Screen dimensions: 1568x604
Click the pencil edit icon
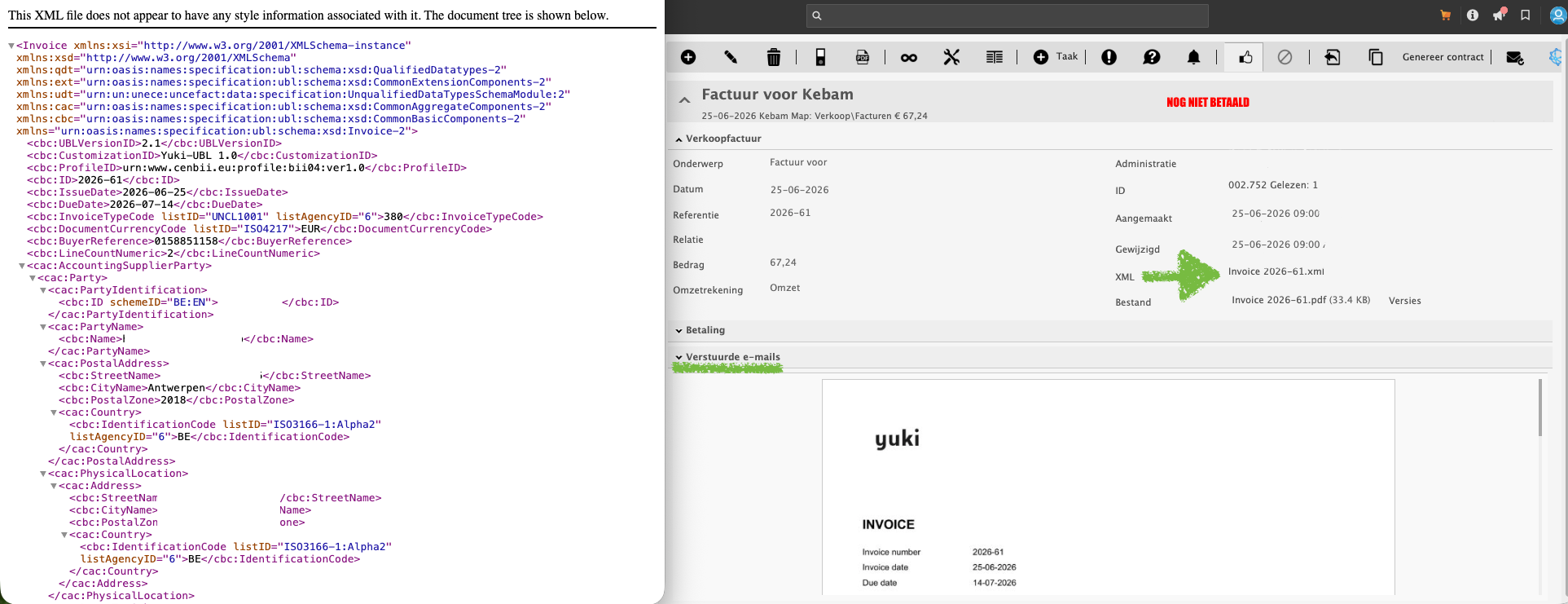731,57
